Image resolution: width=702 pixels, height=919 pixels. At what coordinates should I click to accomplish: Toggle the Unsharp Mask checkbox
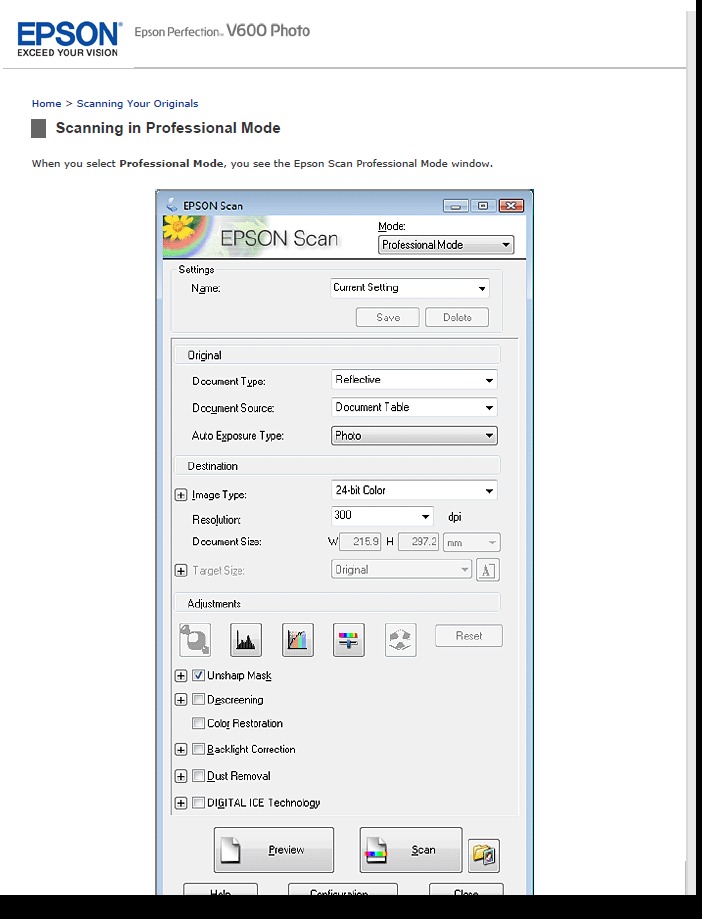[x=199, y=676]
